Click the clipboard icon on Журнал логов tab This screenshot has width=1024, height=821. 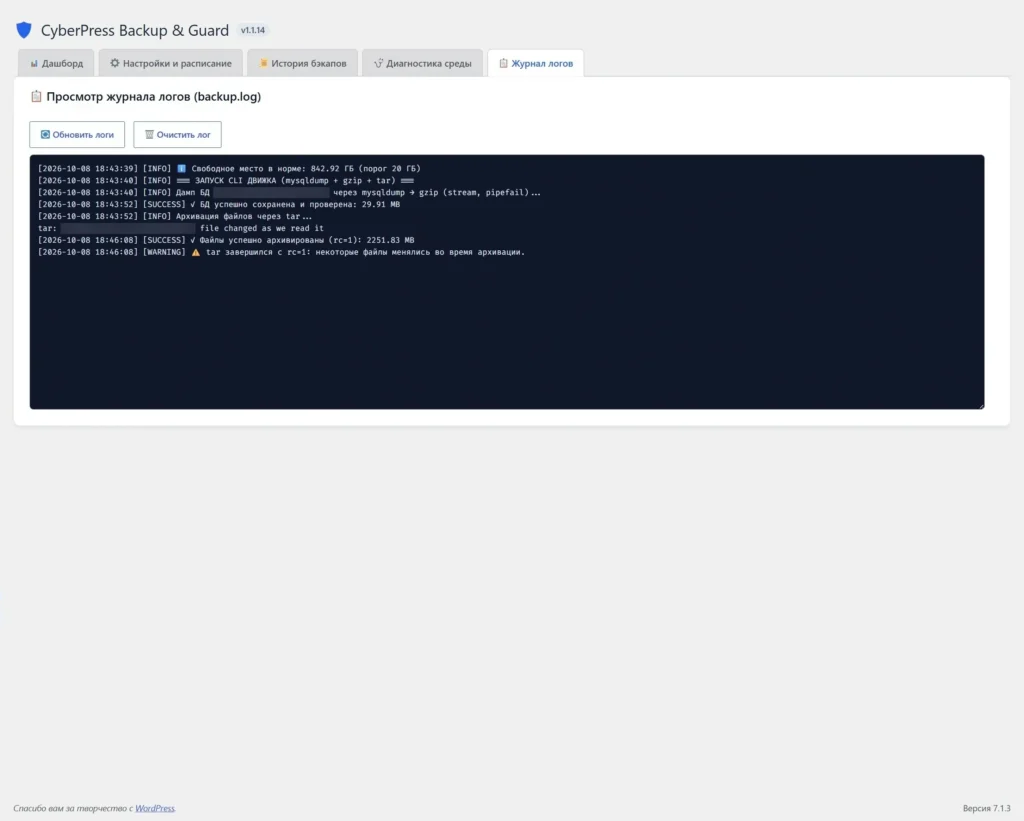[x=504, y=63]
